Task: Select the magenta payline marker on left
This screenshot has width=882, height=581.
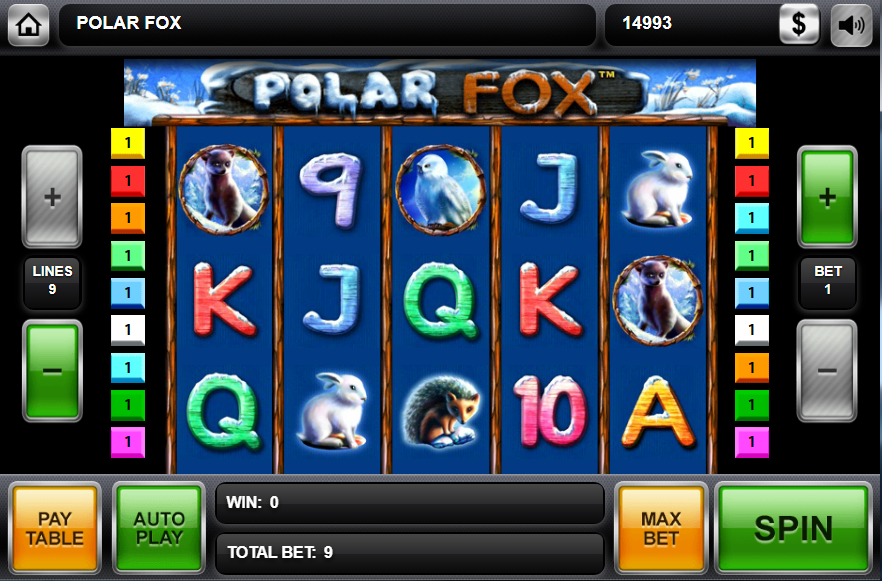Action: point(128,442)
